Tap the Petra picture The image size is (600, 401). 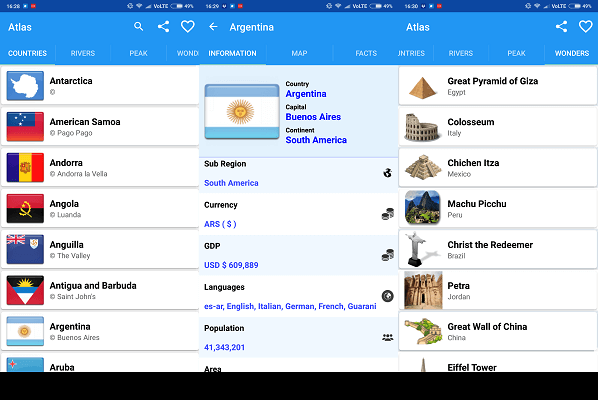tap(423, 290)
